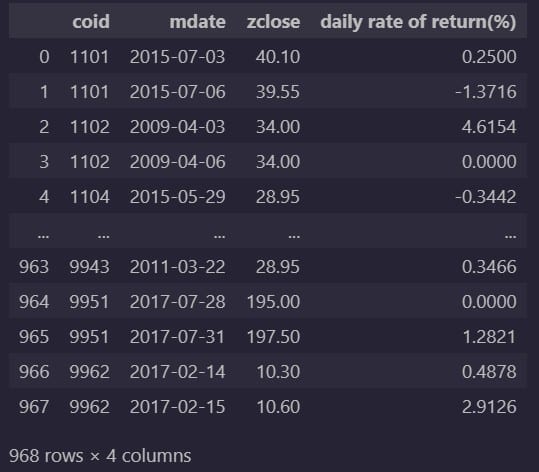Click the mdate column header

(198, 22)
